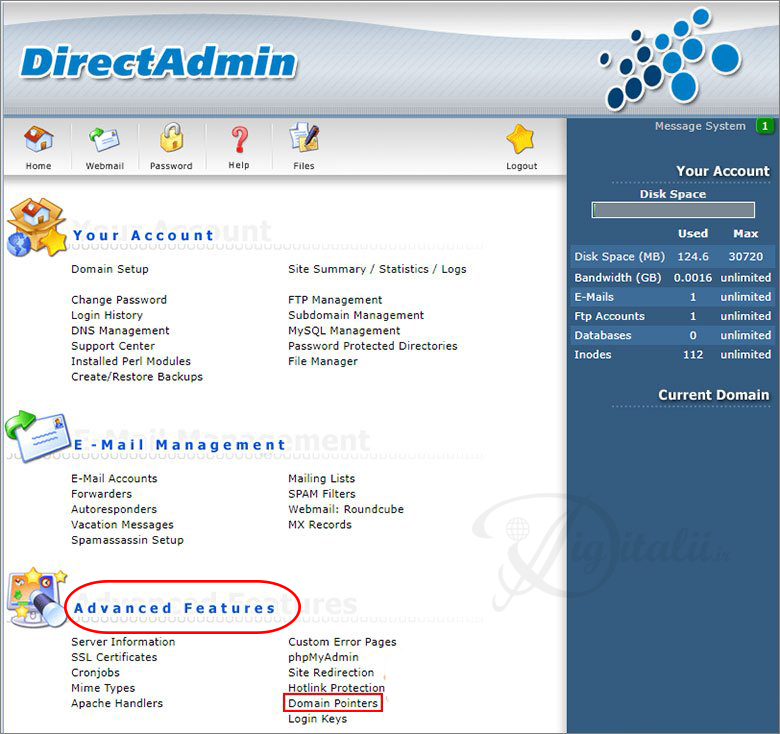Click the Advanced Features section heading
780x734 pixels.
[x=175, y=608]
